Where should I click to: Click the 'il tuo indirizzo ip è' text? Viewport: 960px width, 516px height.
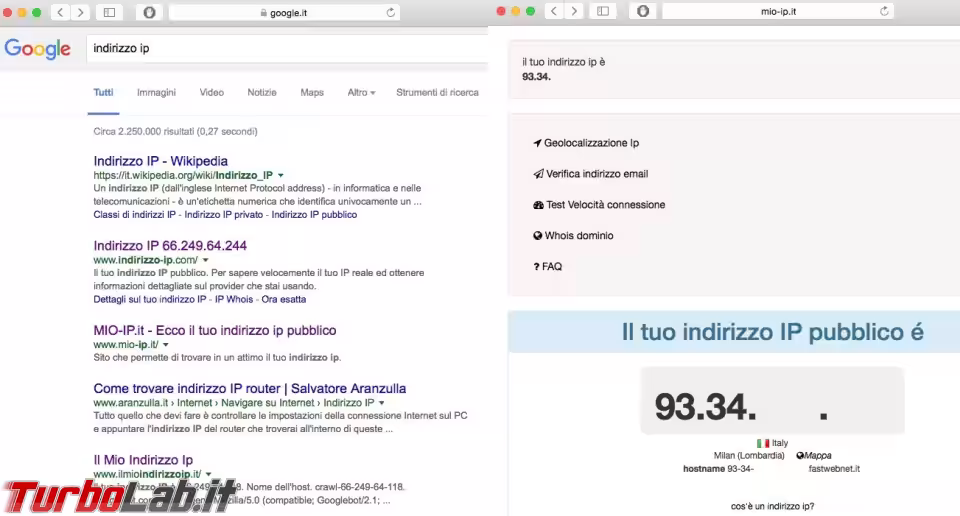563,62
